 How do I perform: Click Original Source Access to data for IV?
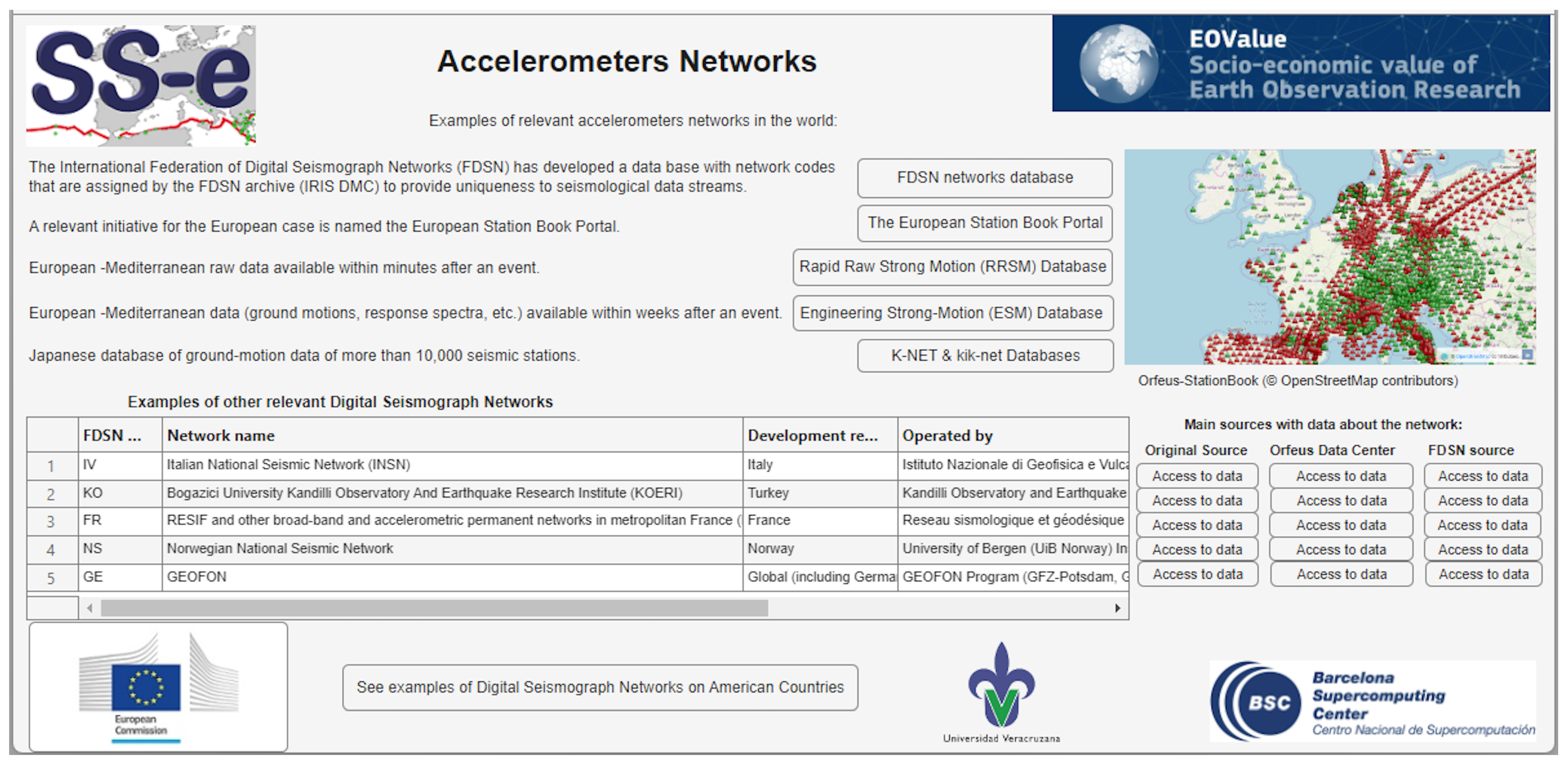tap(1197, 476)
